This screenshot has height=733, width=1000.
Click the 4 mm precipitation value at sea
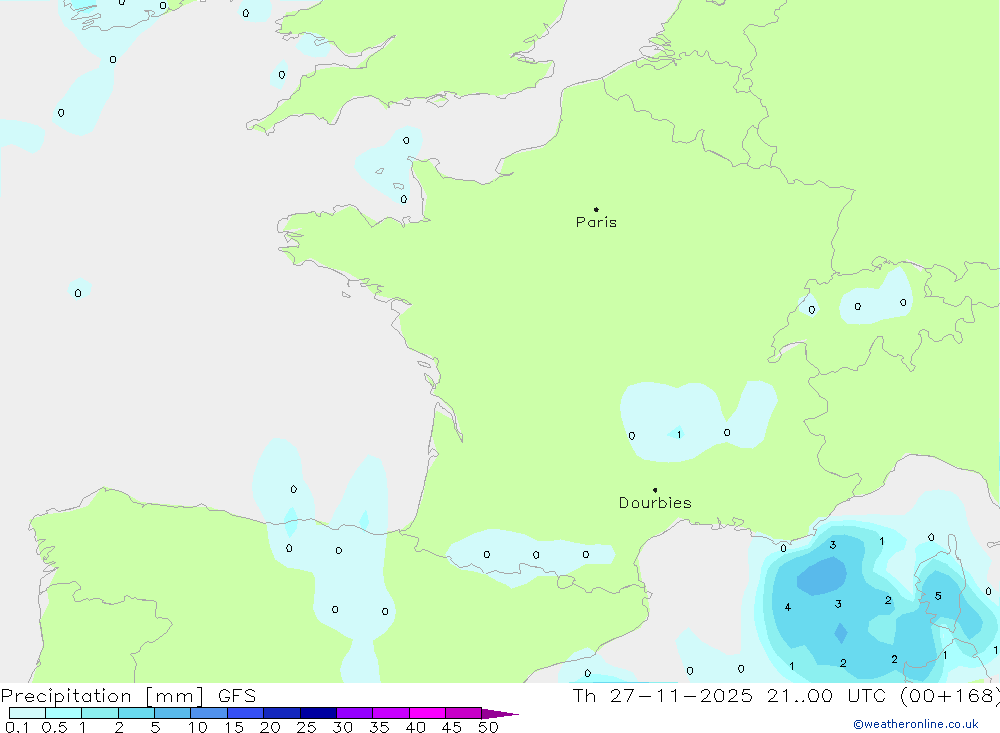point(788,607)
